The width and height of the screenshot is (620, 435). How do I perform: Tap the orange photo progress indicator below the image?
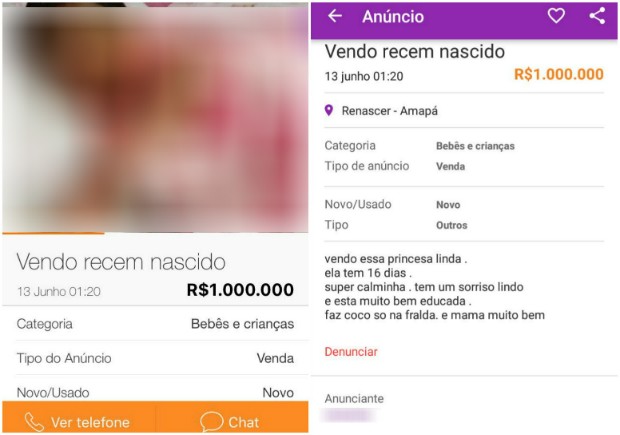tap(53, 233)
